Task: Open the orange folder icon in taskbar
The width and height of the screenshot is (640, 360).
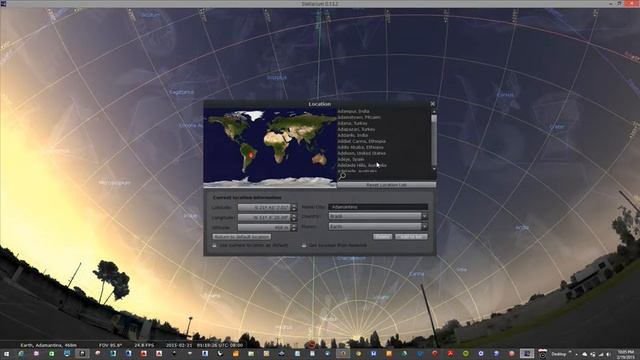Action: coord(236,354)
